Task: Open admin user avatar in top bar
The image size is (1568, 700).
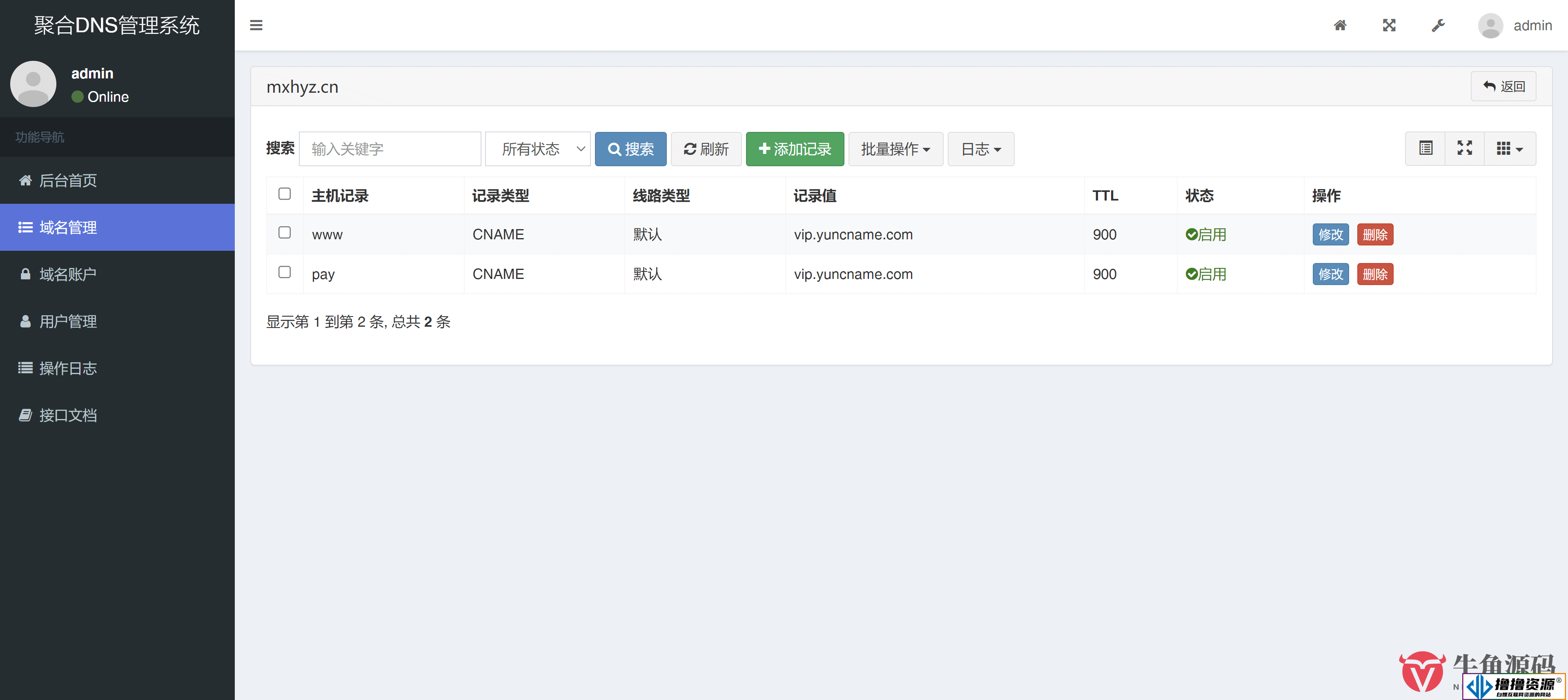Action: click(1490, 26)
